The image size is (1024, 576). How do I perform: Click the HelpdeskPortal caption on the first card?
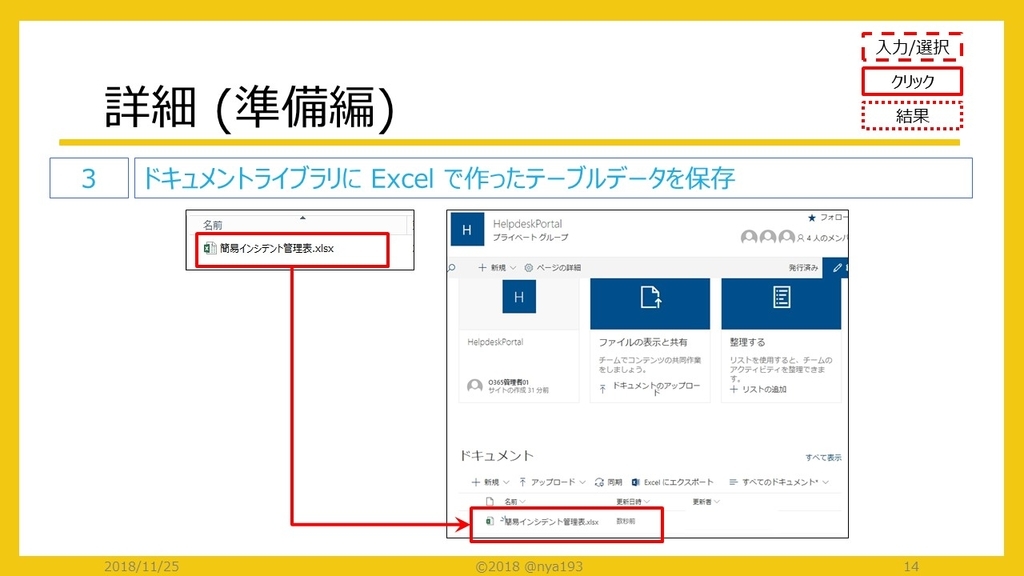click(495, 342)
